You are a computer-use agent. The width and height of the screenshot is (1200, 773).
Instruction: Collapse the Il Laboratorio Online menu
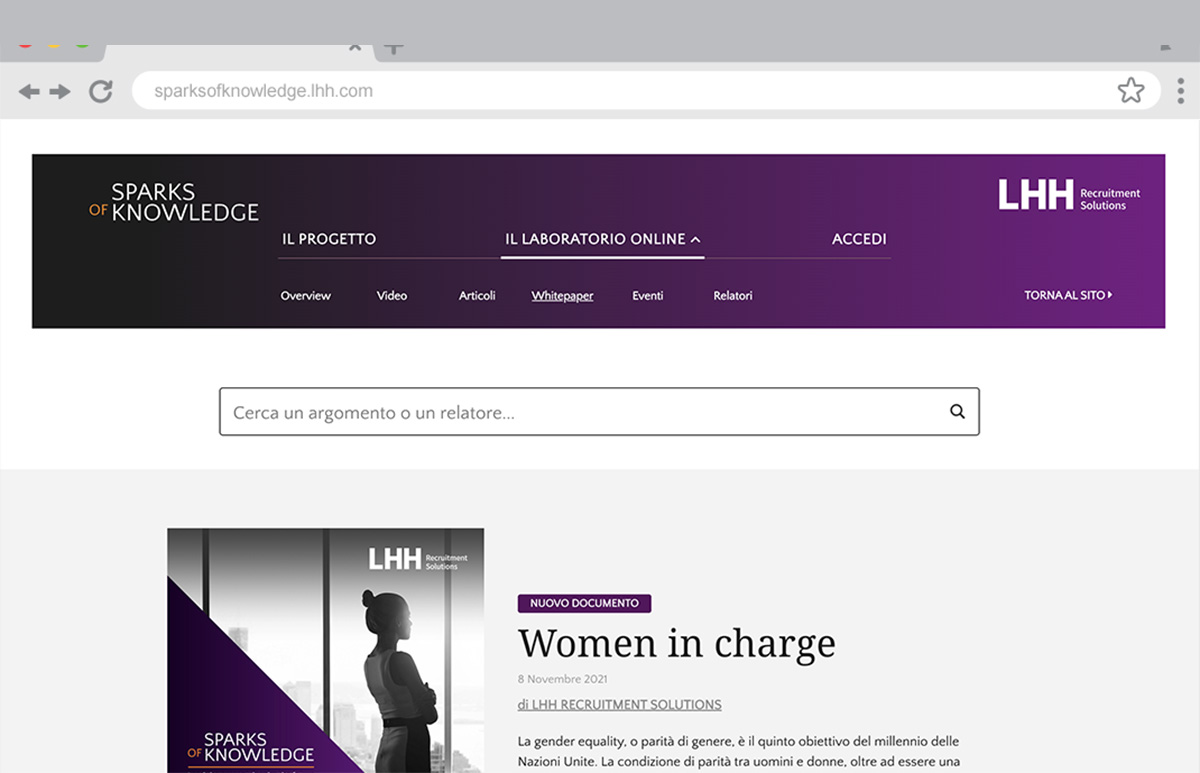click(x=602, y=239)
